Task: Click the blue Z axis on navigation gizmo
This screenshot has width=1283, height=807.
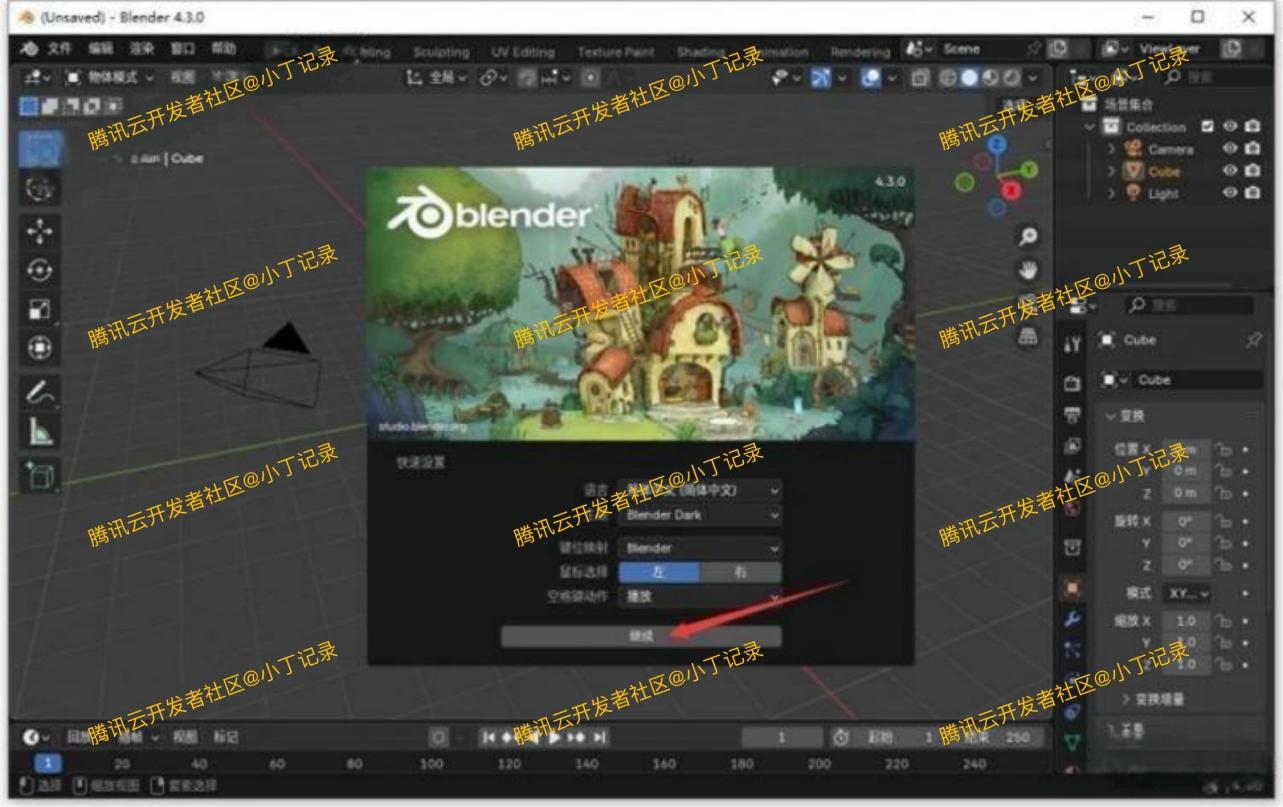Action: point(996,145)
